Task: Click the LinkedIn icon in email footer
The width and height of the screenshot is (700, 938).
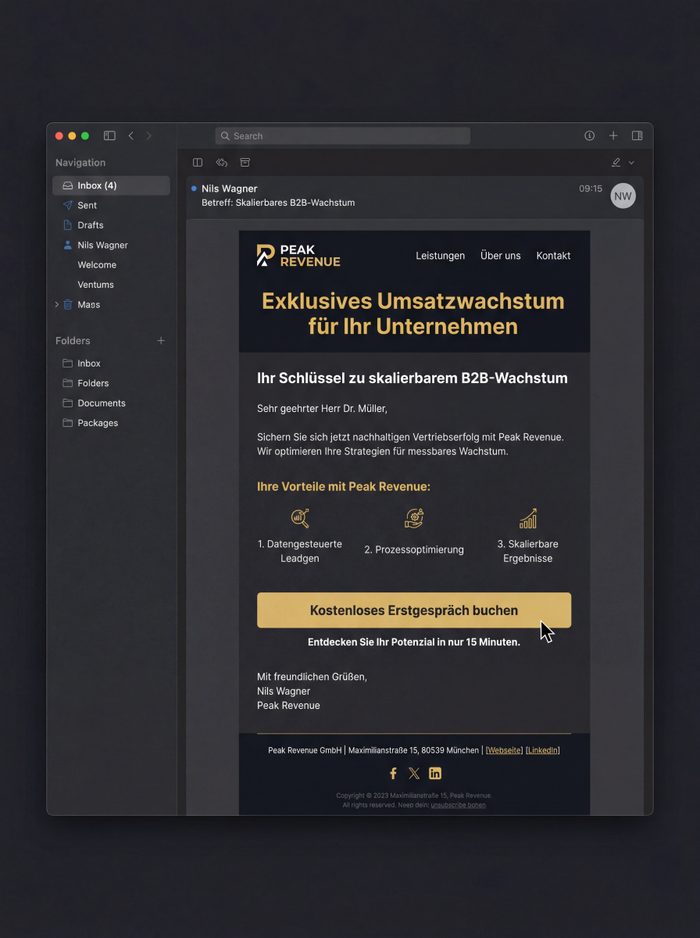Action: click(x=435, y=773)
